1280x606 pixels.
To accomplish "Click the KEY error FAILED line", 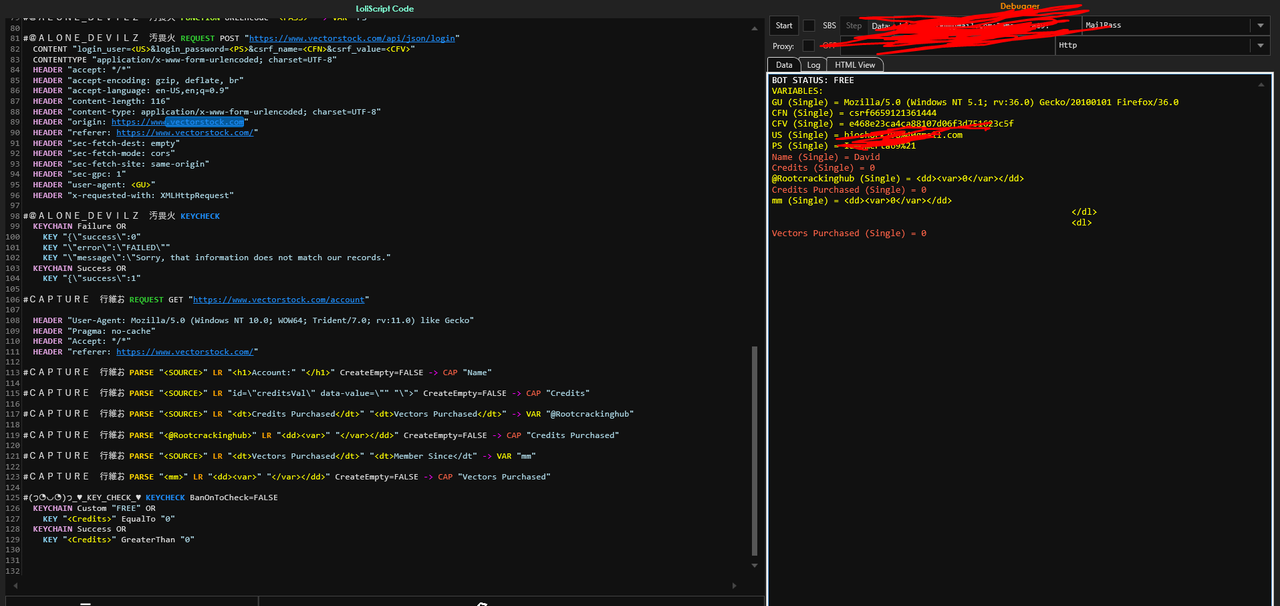I will point(107,247).
